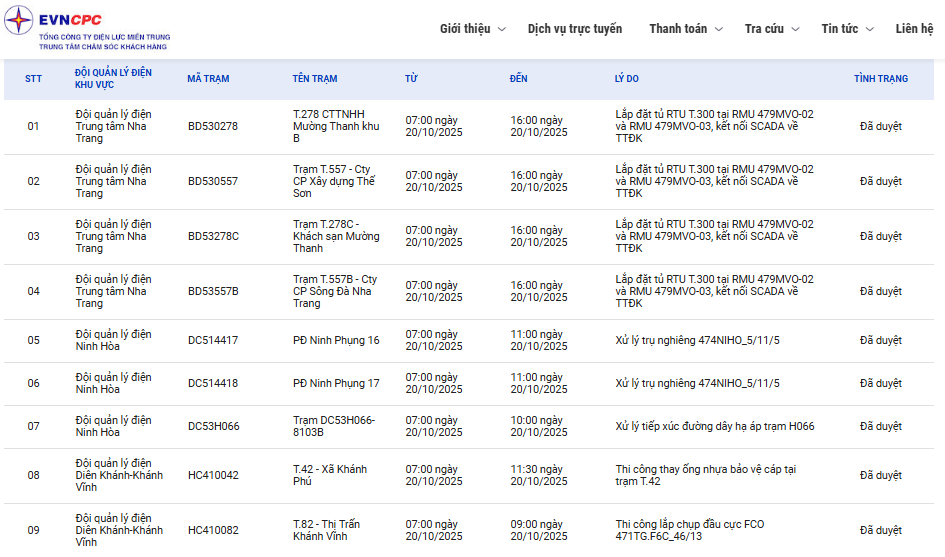
Task: Expand the Giới thiệu dropdown chevron
Action: (501, 30)
